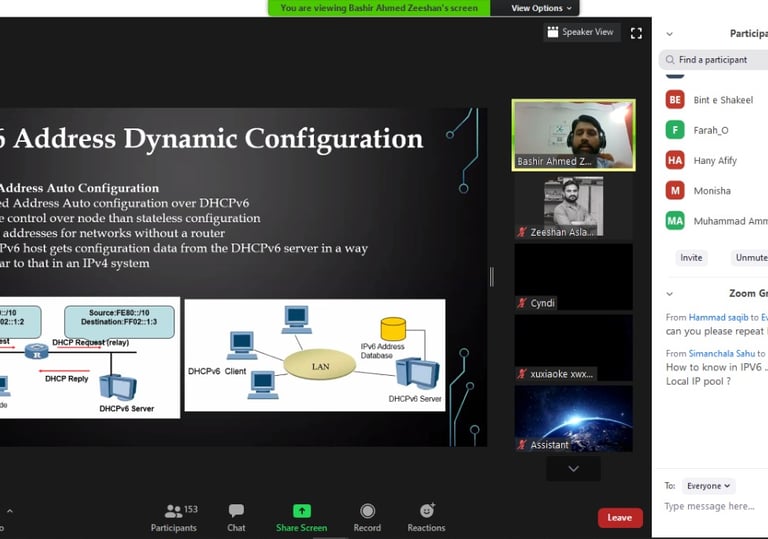Open the View Options dropdown
768x539 pixels.
(541, 8)
